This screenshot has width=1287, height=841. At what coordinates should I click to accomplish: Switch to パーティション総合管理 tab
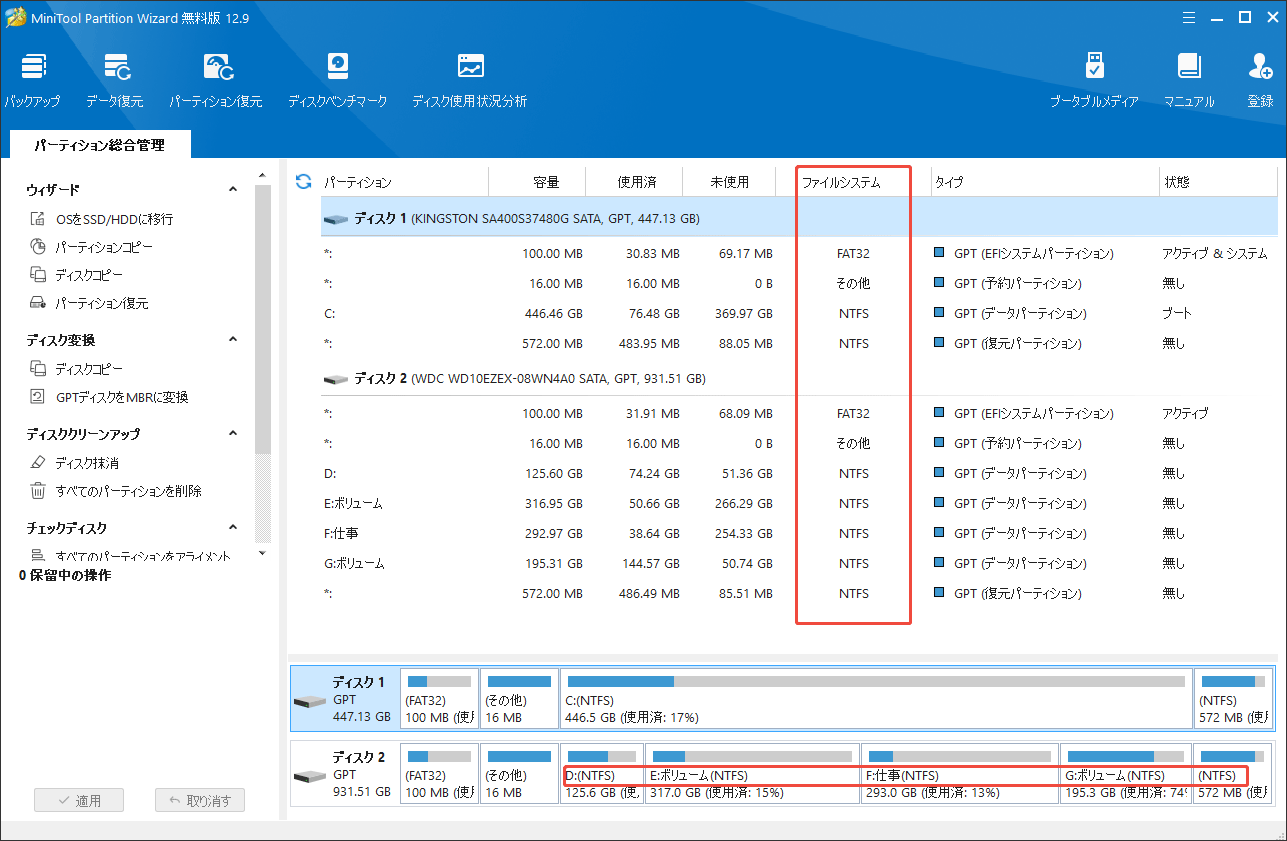point(99,145)
